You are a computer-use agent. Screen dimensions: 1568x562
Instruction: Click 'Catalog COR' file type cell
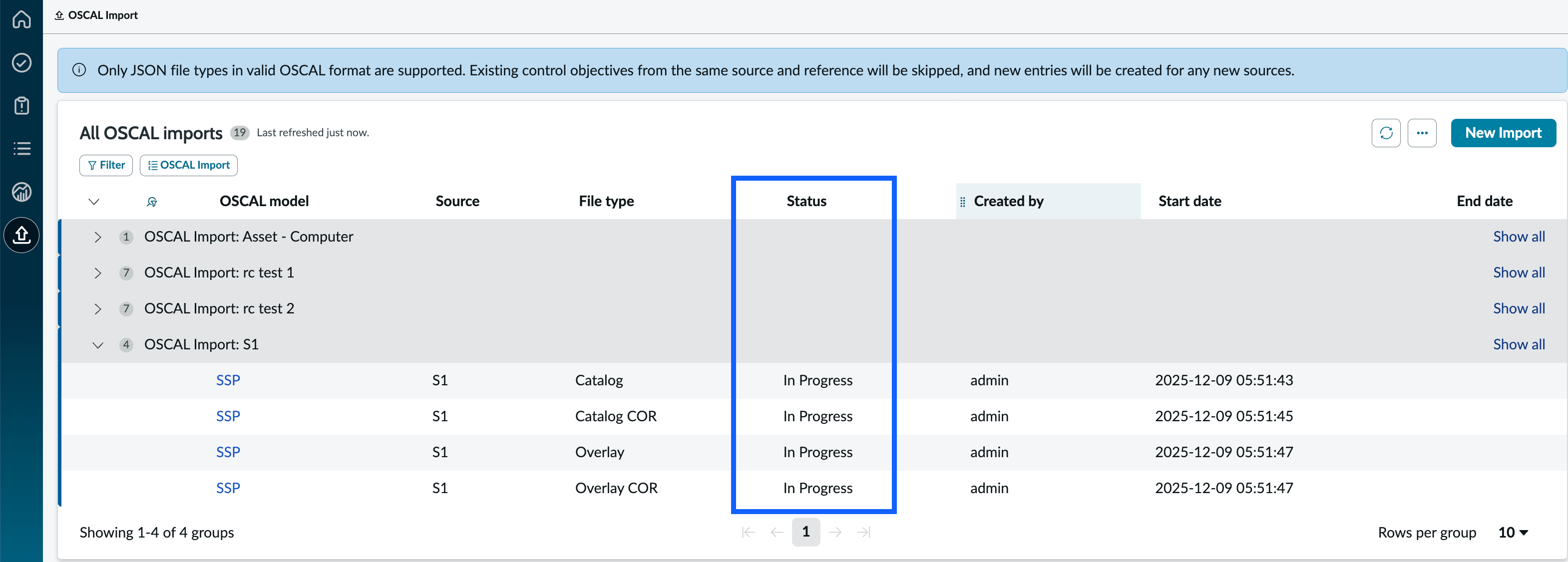point(615,416)
